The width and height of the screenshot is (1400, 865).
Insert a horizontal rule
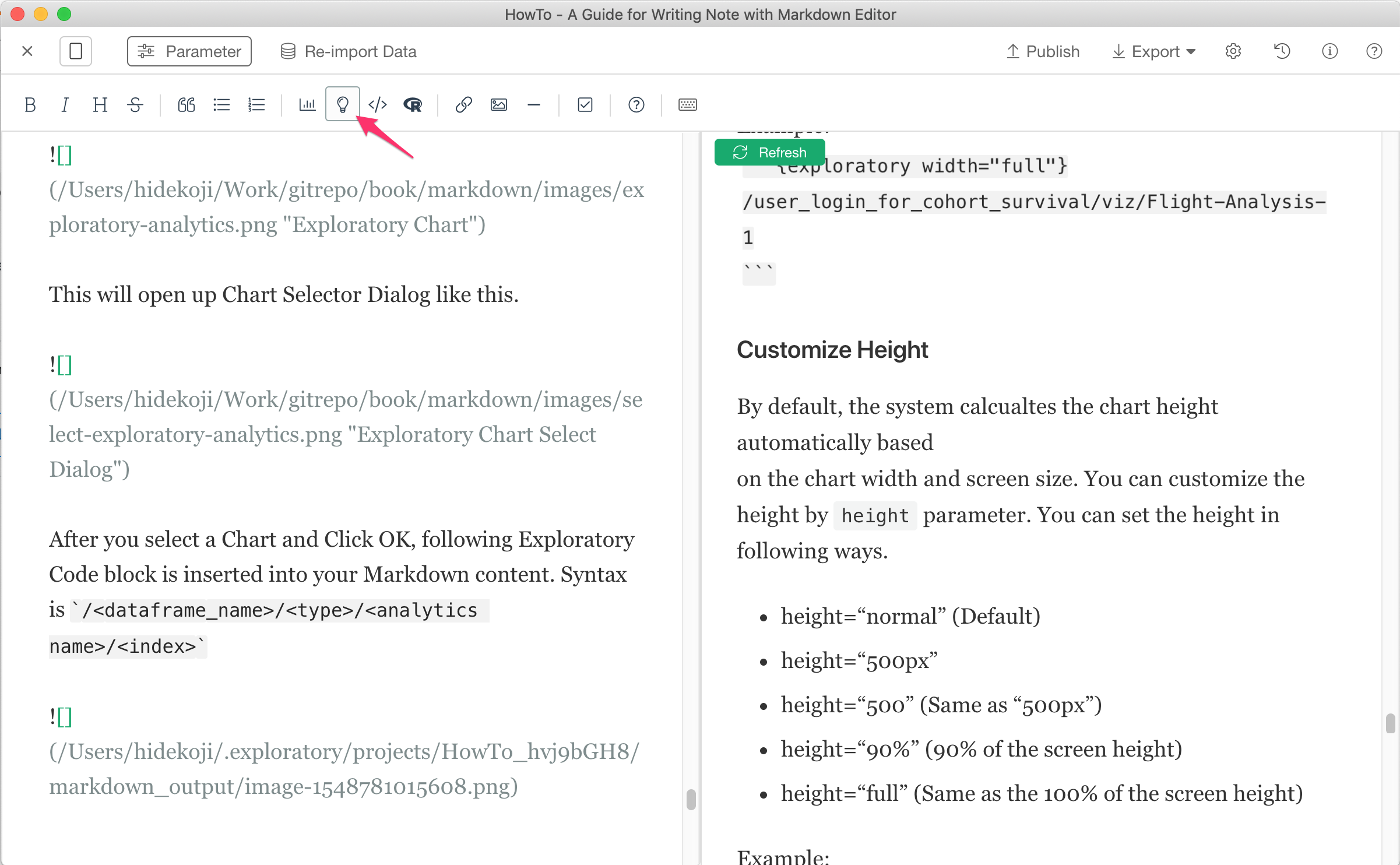[x=534, y=105]
